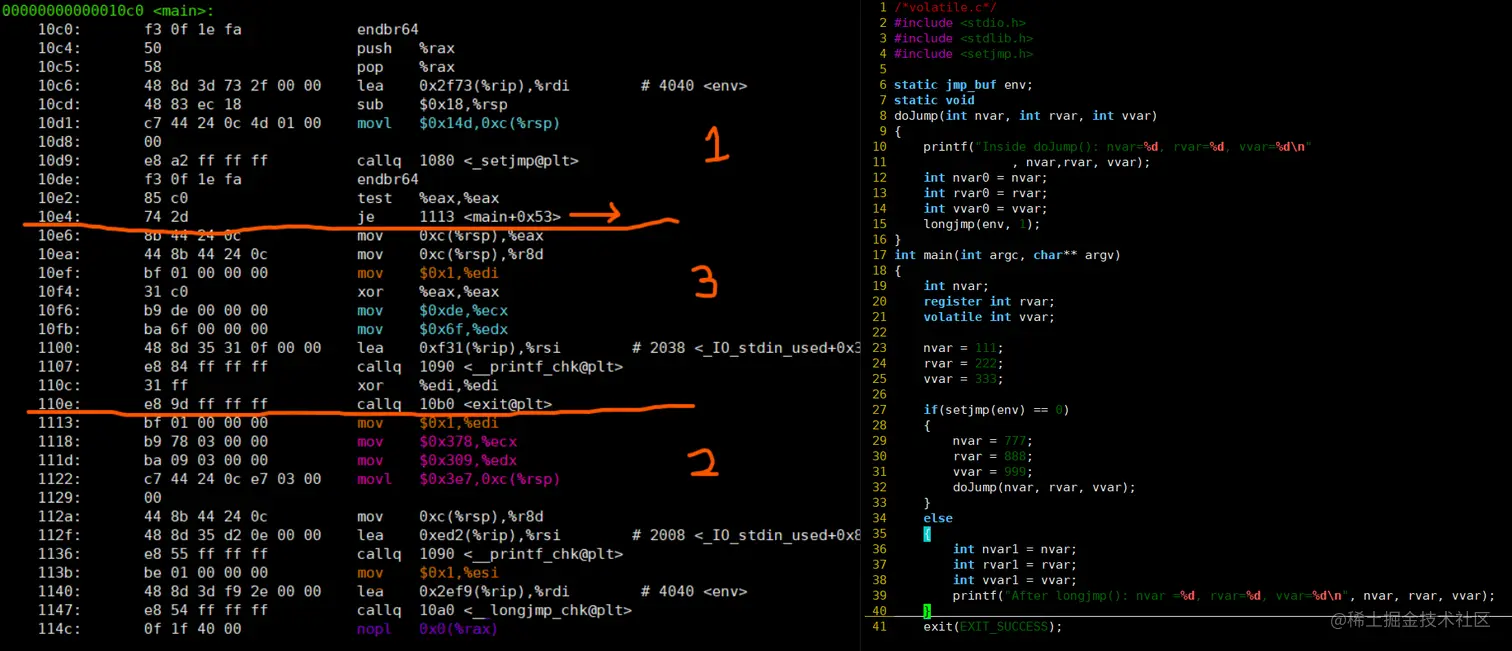Select nvar = 777; assignment
This screenshot has width=1512, height=651.
[x=993, y=441]
